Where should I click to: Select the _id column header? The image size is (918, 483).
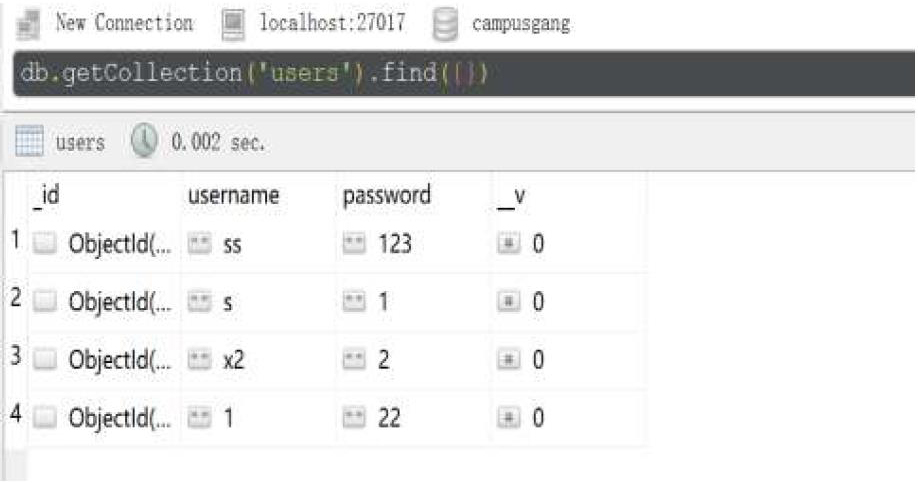[46, 195]
